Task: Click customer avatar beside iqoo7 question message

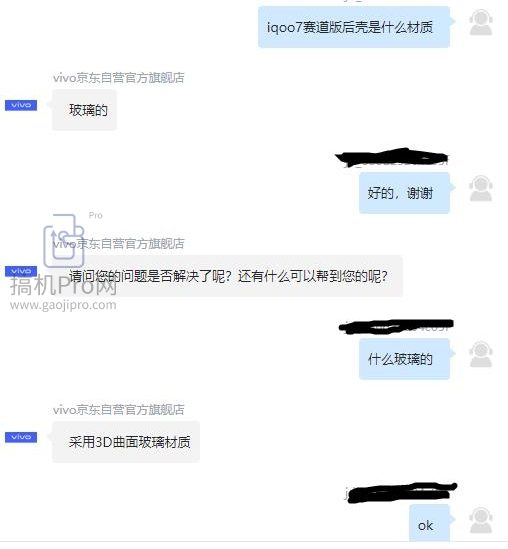Action: coord(481,22)
